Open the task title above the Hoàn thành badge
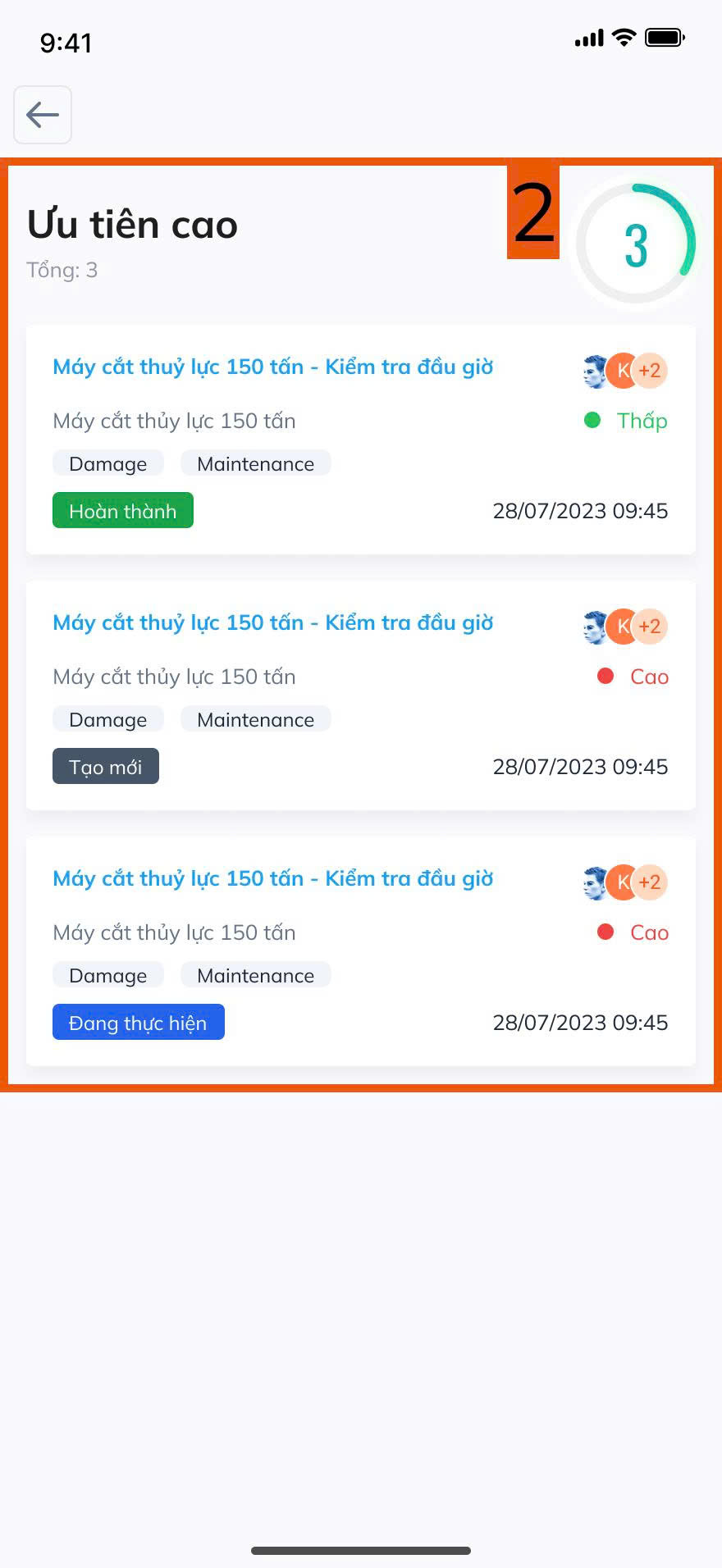The width and height of the screenshot is (722, 1568). tap(273, 367)
